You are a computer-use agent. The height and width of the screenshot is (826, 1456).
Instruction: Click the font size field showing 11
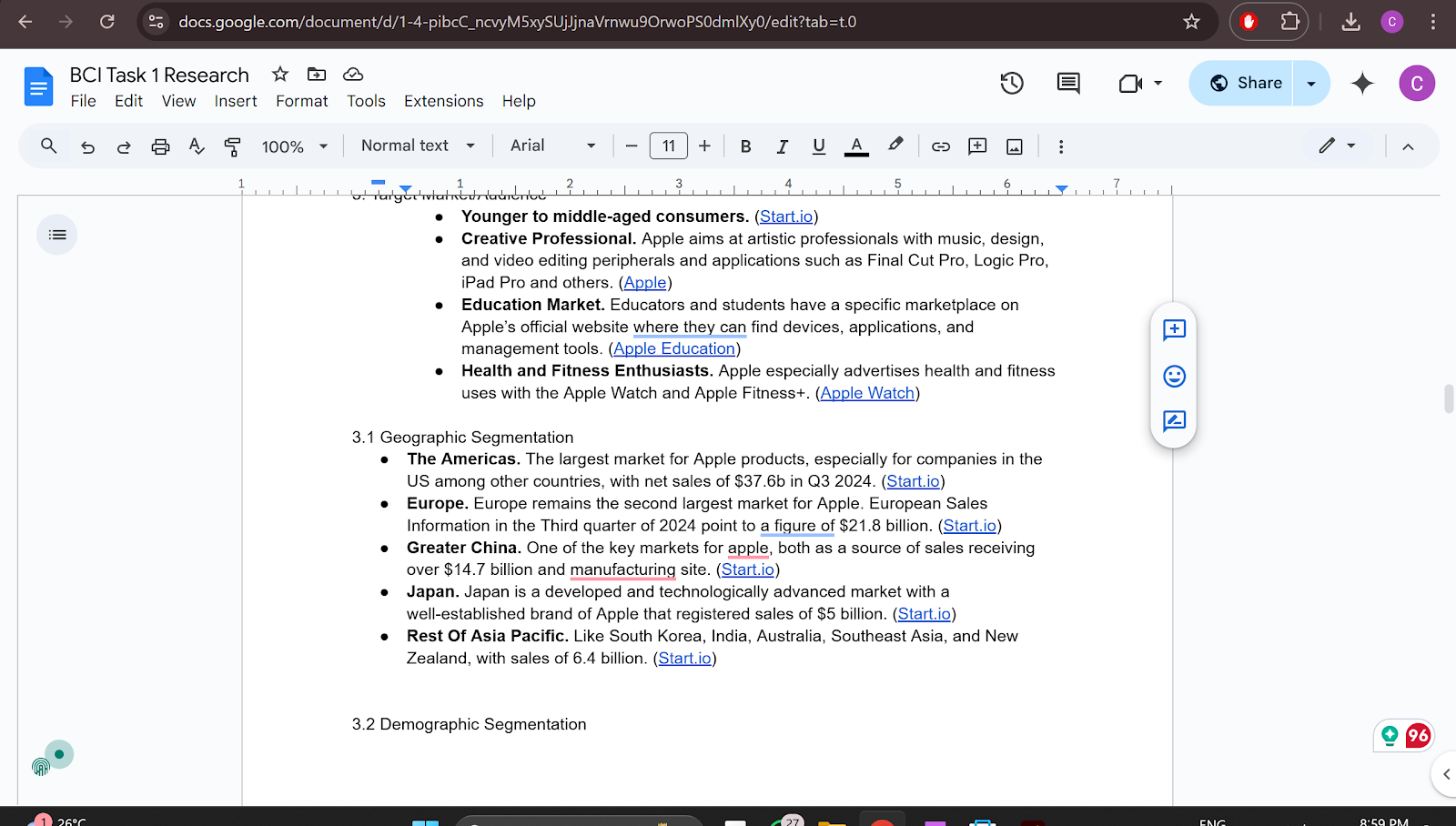tap(669, 146)
